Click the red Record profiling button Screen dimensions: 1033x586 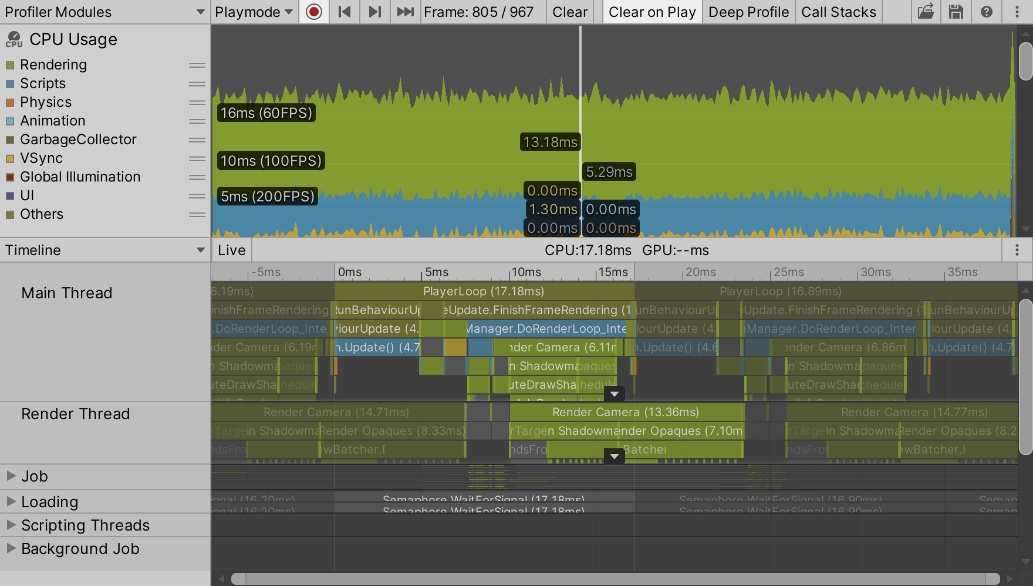pyautogui.click(x=314, y=12)
